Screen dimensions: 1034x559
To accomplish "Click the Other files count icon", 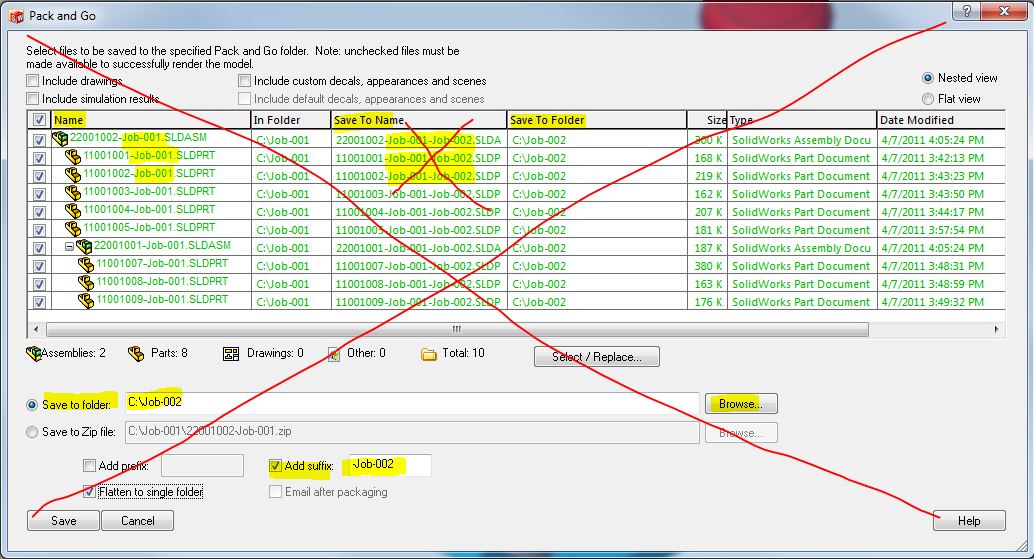I will [334, 354].
